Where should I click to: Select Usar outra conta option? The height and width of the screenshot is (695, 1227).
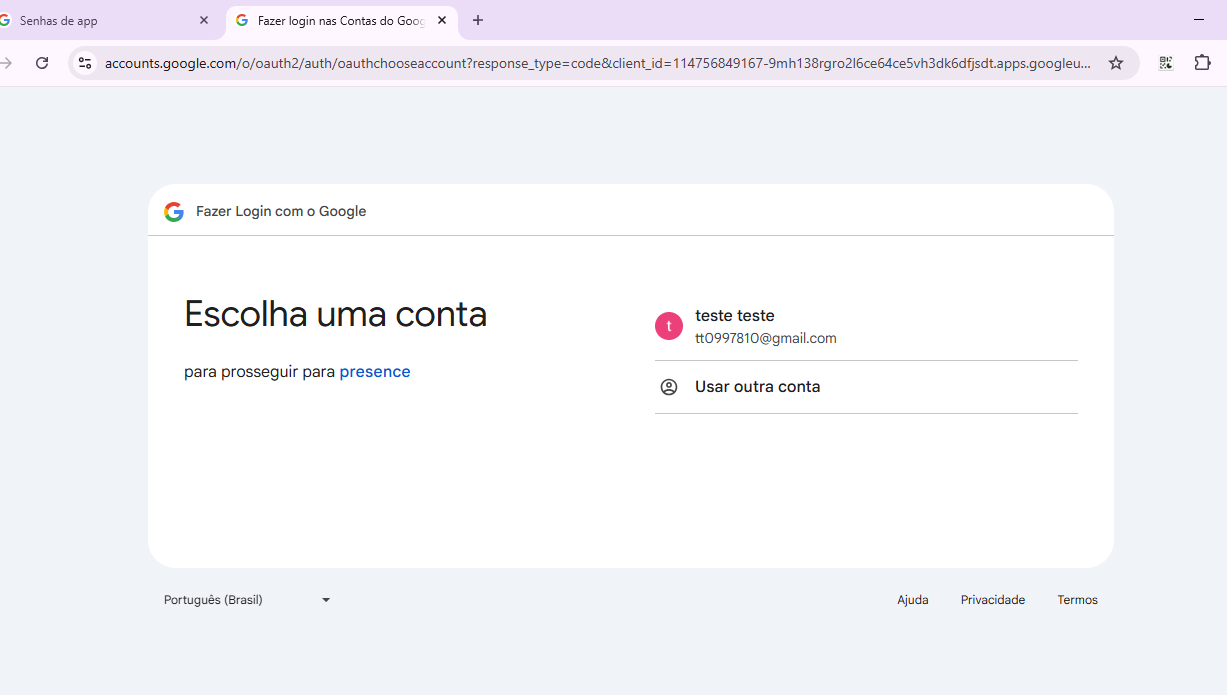coord(866,387)
